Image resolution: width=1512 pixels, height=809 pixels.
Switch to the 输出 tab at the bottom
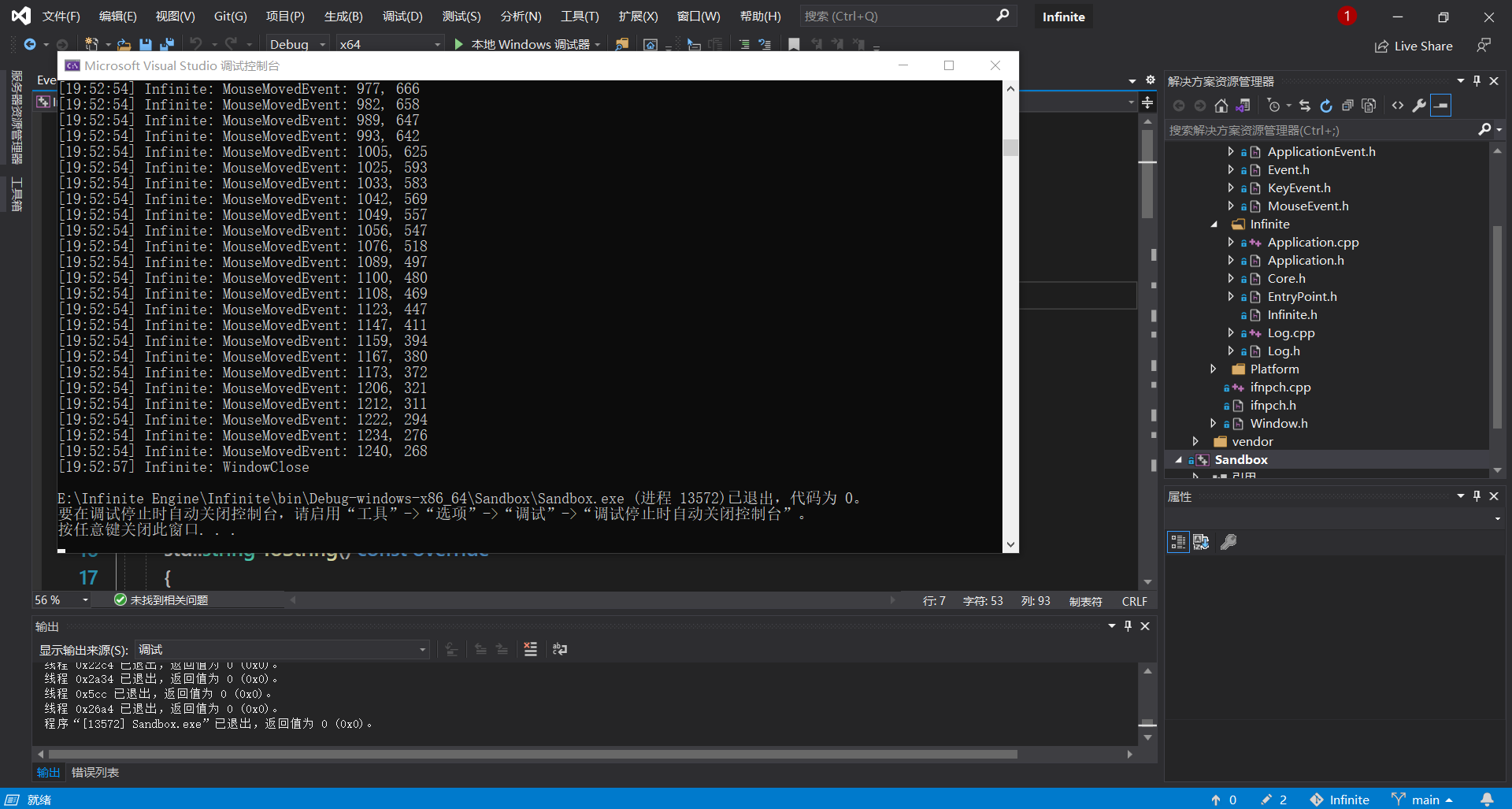tap(48, 773)
